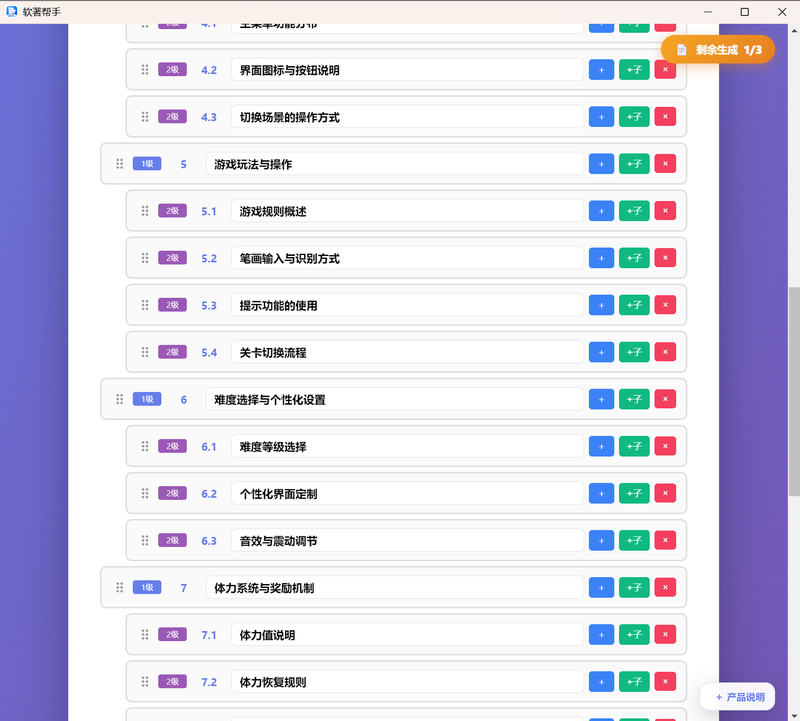Image resolution: width=800 pixels, height=721 pixels.
Task: Click blue plus on 6.3 音效与震动调节 row
Action: [x=601, y=540]
